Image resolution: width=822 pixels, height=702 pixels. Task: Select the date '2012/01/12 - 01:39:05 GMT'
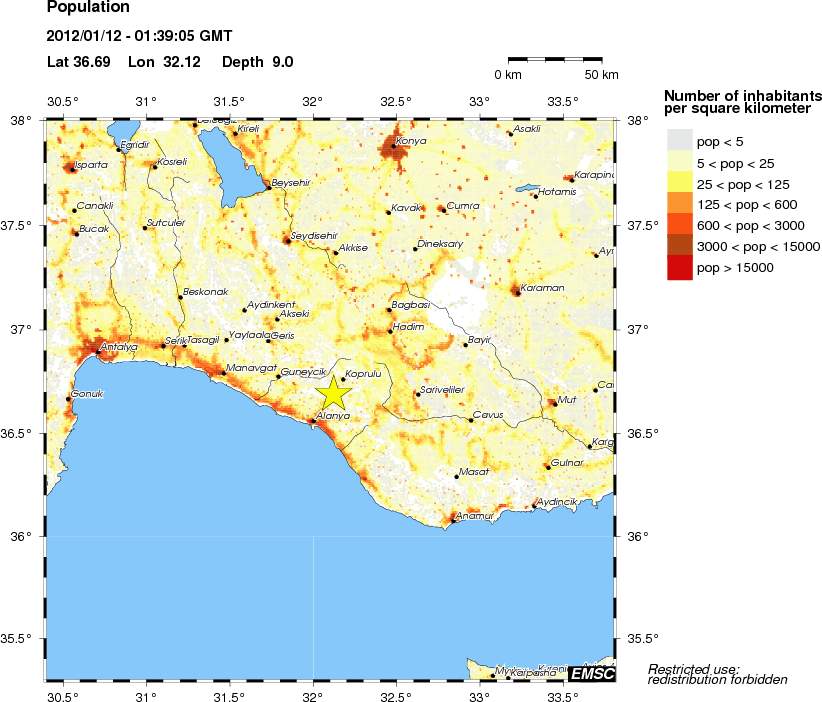[x=139, y=36]
